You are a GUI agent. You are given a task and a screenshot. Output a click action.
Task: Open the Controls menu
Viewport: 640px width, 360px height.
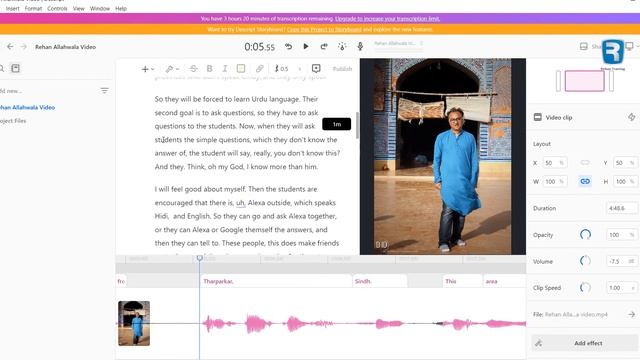(57, 8)
